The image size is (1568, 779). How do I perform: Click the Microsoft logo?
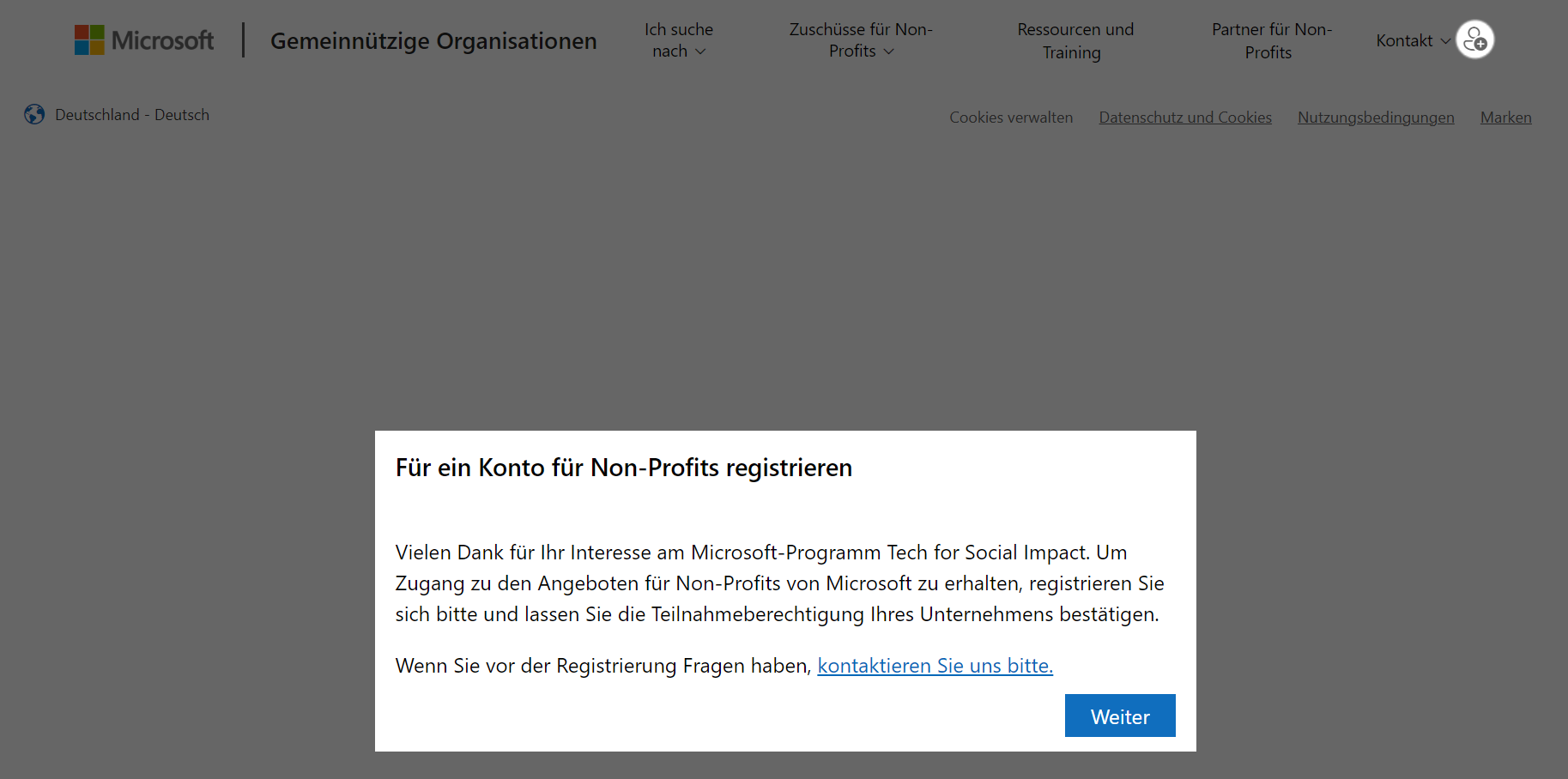point(144,40)
